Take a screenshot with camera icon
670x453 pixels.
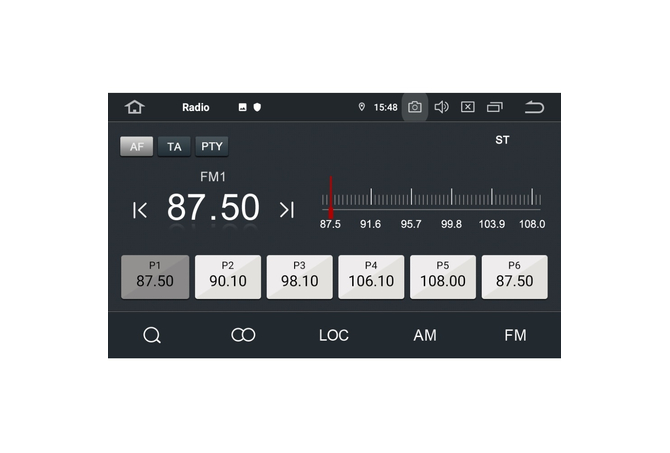415,107
